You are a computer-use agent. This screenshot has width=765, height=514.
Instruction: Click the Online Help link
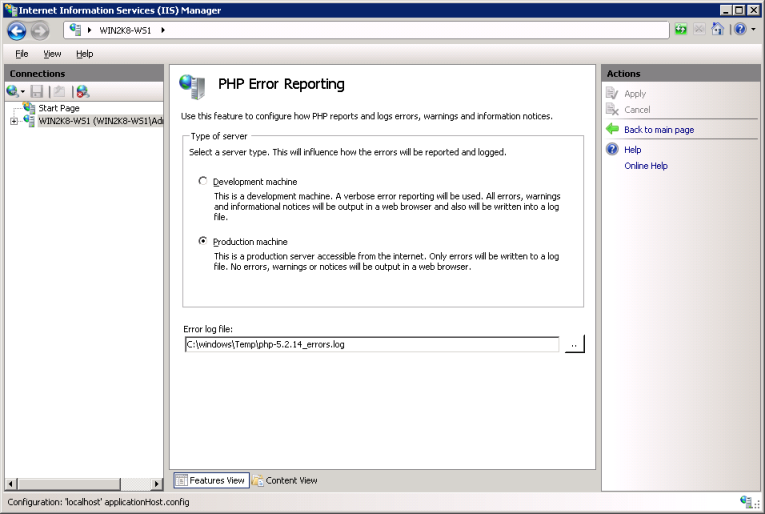[645, 166]
